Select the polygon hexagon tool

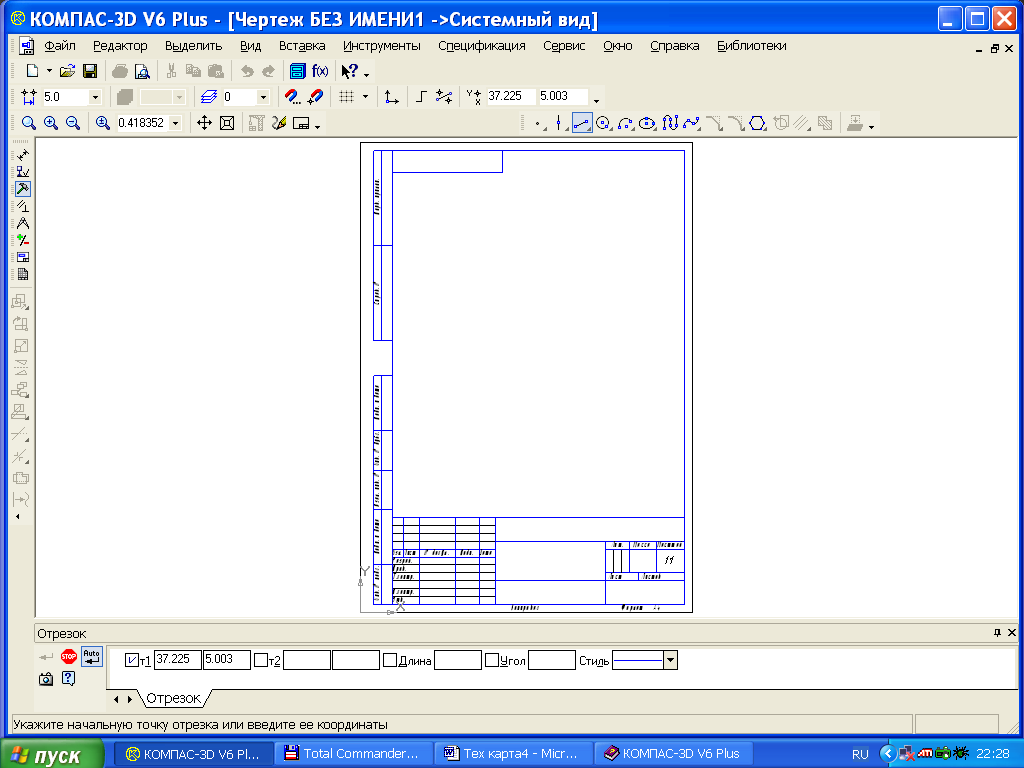click(x=757, y=123)
